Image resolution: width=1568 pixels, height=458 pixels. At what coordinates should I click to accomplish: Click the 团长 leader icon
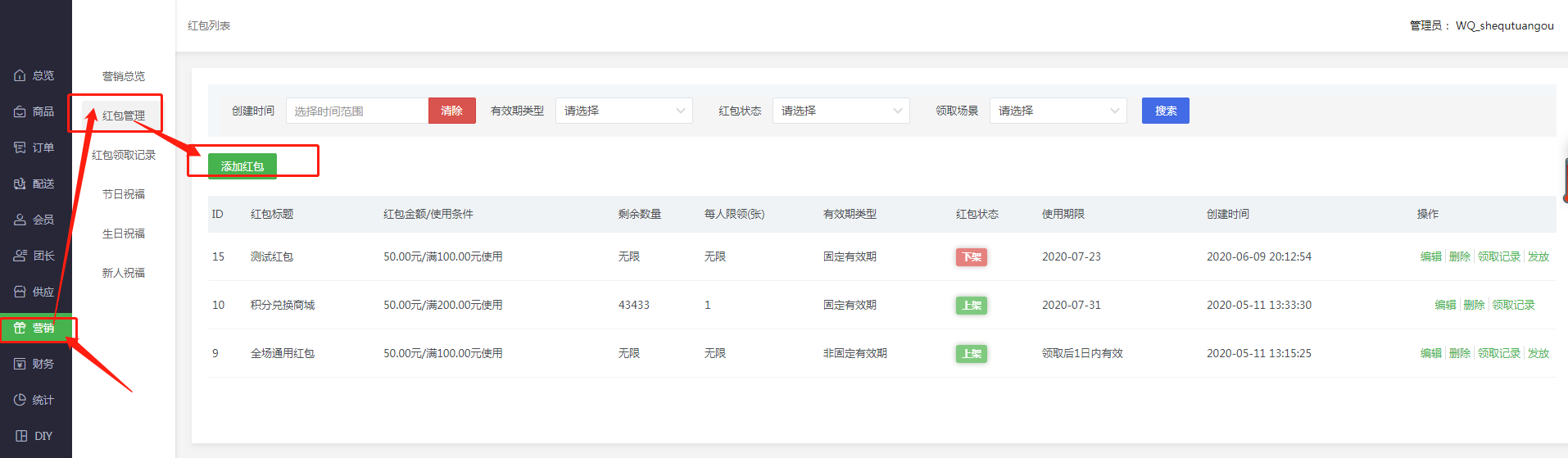(x=20, y=256)
